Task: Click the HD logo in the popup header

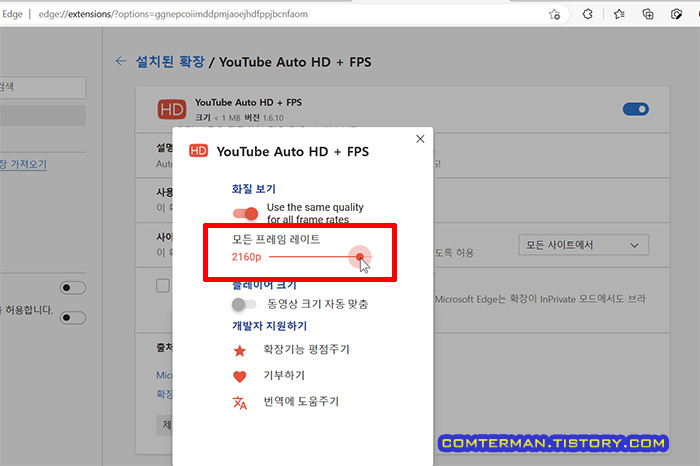Action: 199,151
